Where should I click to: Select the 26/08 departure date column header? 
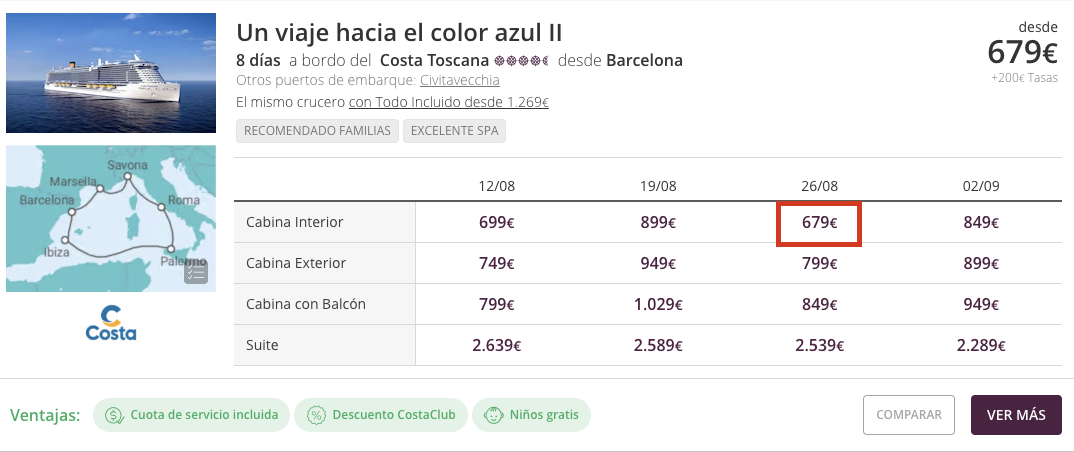819,186
